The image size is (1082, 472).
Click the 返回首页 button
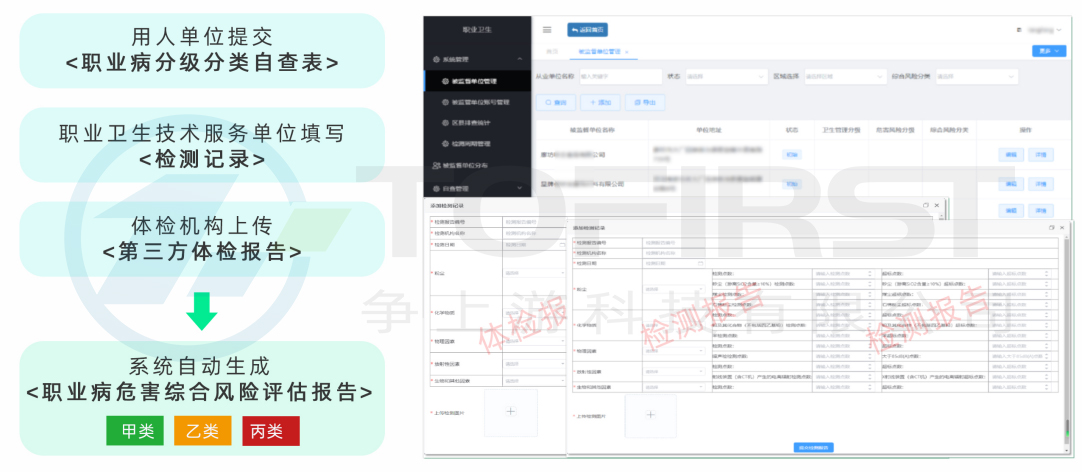pyautogui.click(x=587, y=30)
